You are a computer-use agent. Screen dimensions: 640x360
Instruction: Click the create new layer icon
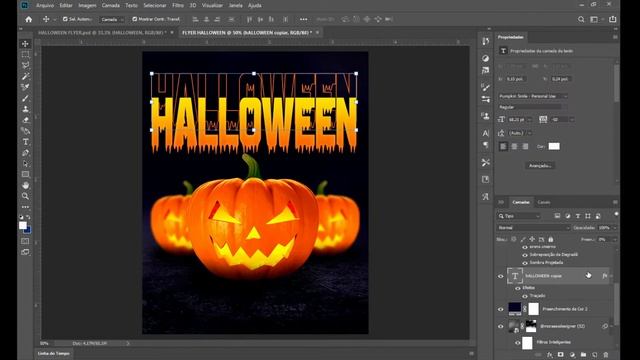[x=594, y=355]
